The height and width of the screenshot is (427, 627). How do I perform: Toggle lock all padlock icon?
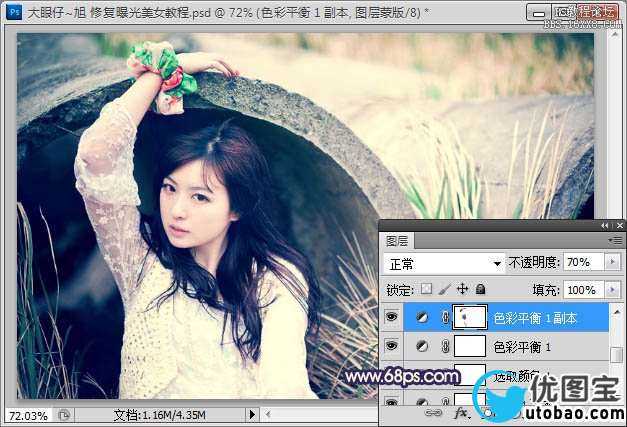481,289
